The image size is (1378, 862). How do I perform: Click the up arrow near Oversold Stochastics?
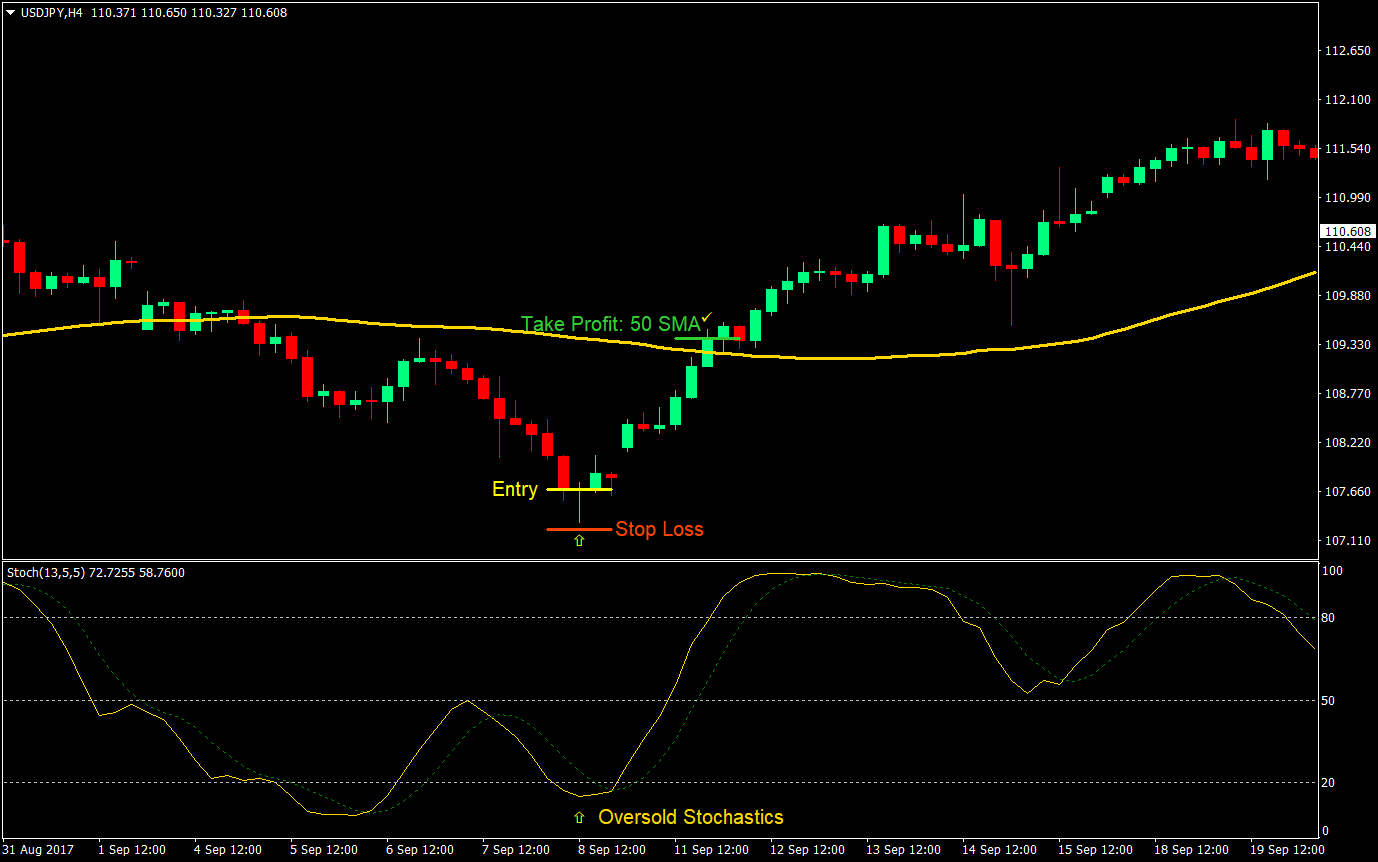click(578, 817)
